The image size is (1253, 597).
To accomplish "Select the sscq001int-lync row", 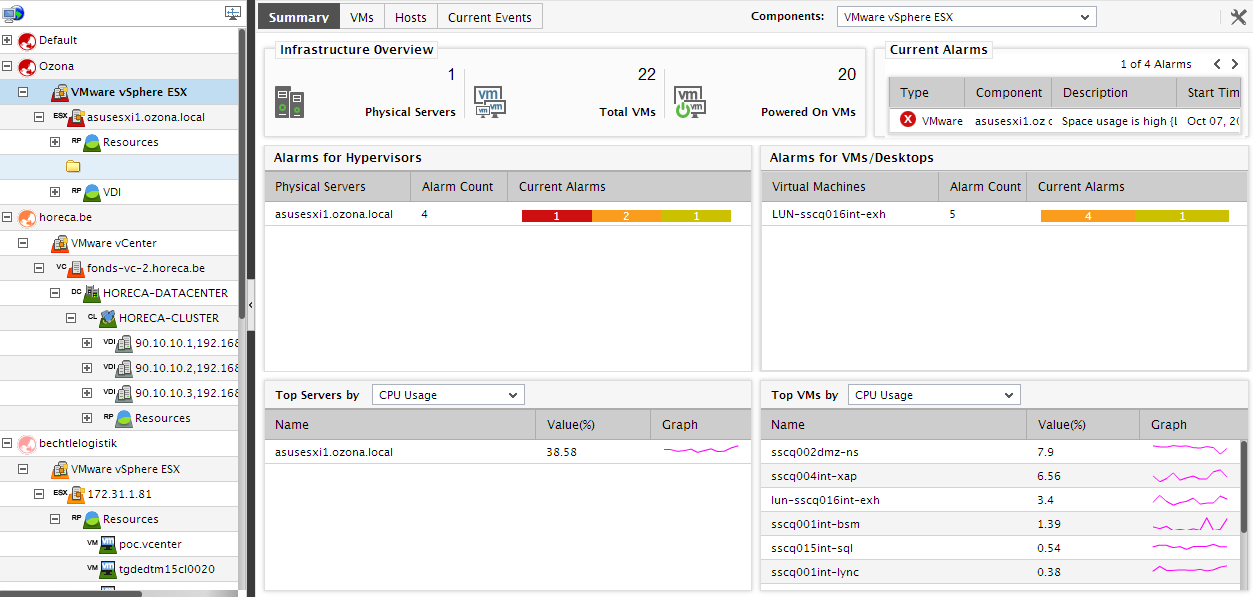I will pyautogui.click(x=1000, y=572).
